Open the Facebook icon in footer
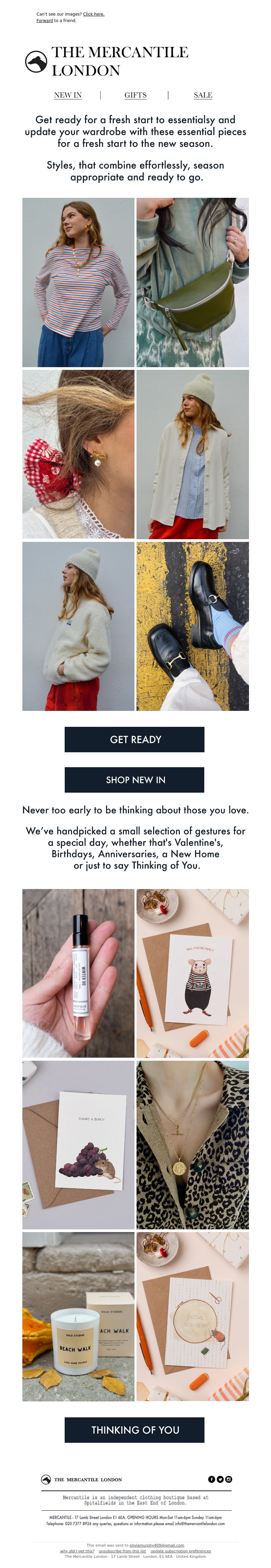The height and width of the screenshot is (1568, 271). click(x=211, y=1478)
